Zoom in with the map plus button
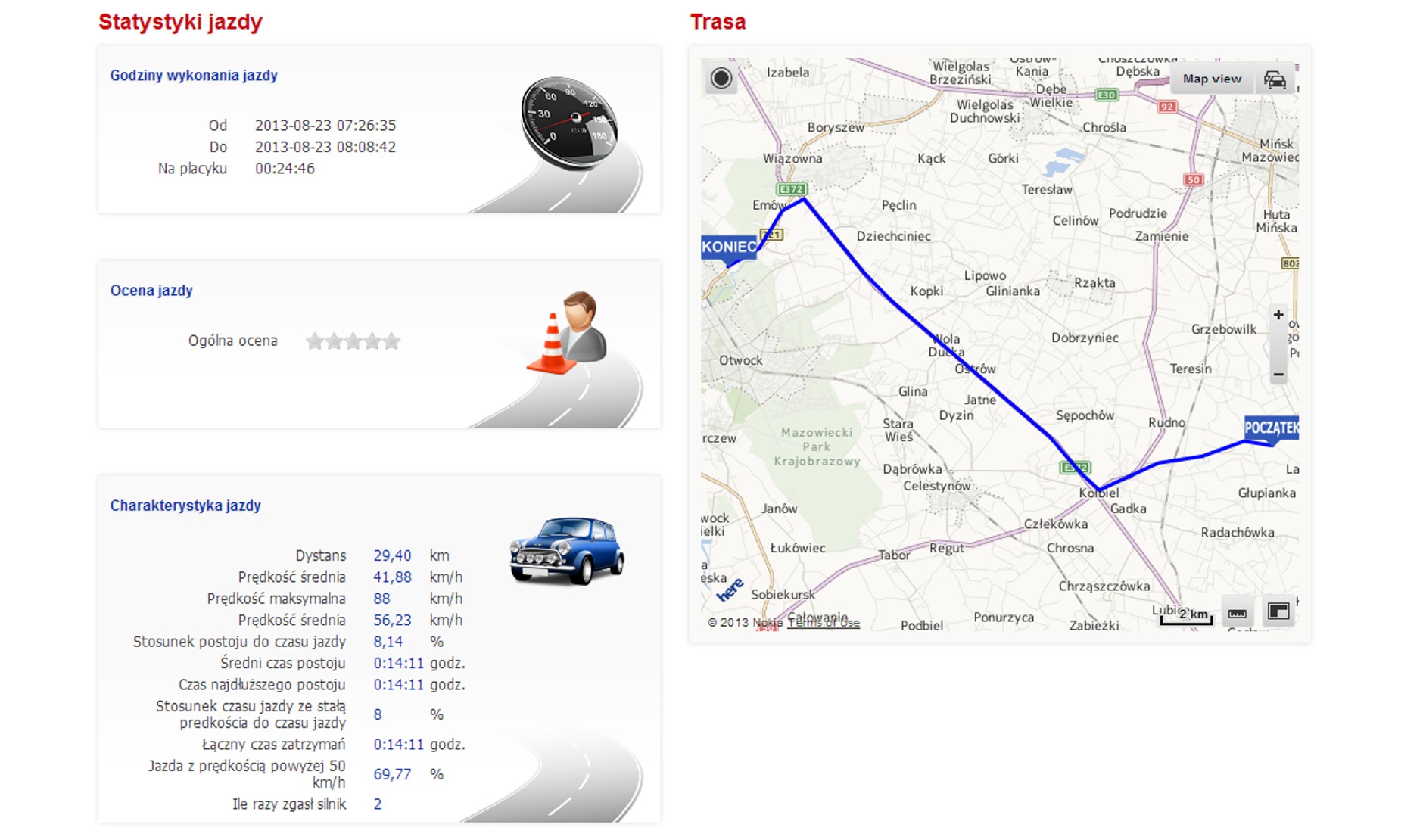Viewport: 1423px width, 840px height. point(1278,315)
